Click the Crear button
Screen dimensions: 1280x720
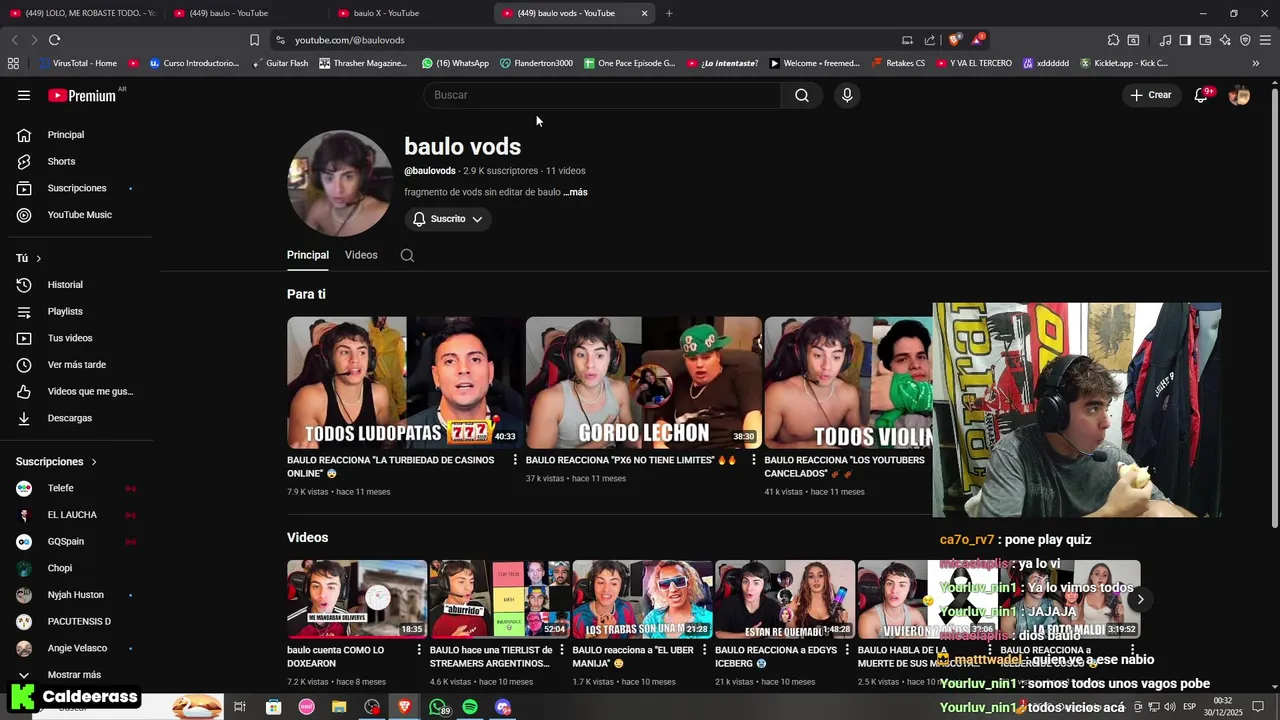coord(1150,95)
